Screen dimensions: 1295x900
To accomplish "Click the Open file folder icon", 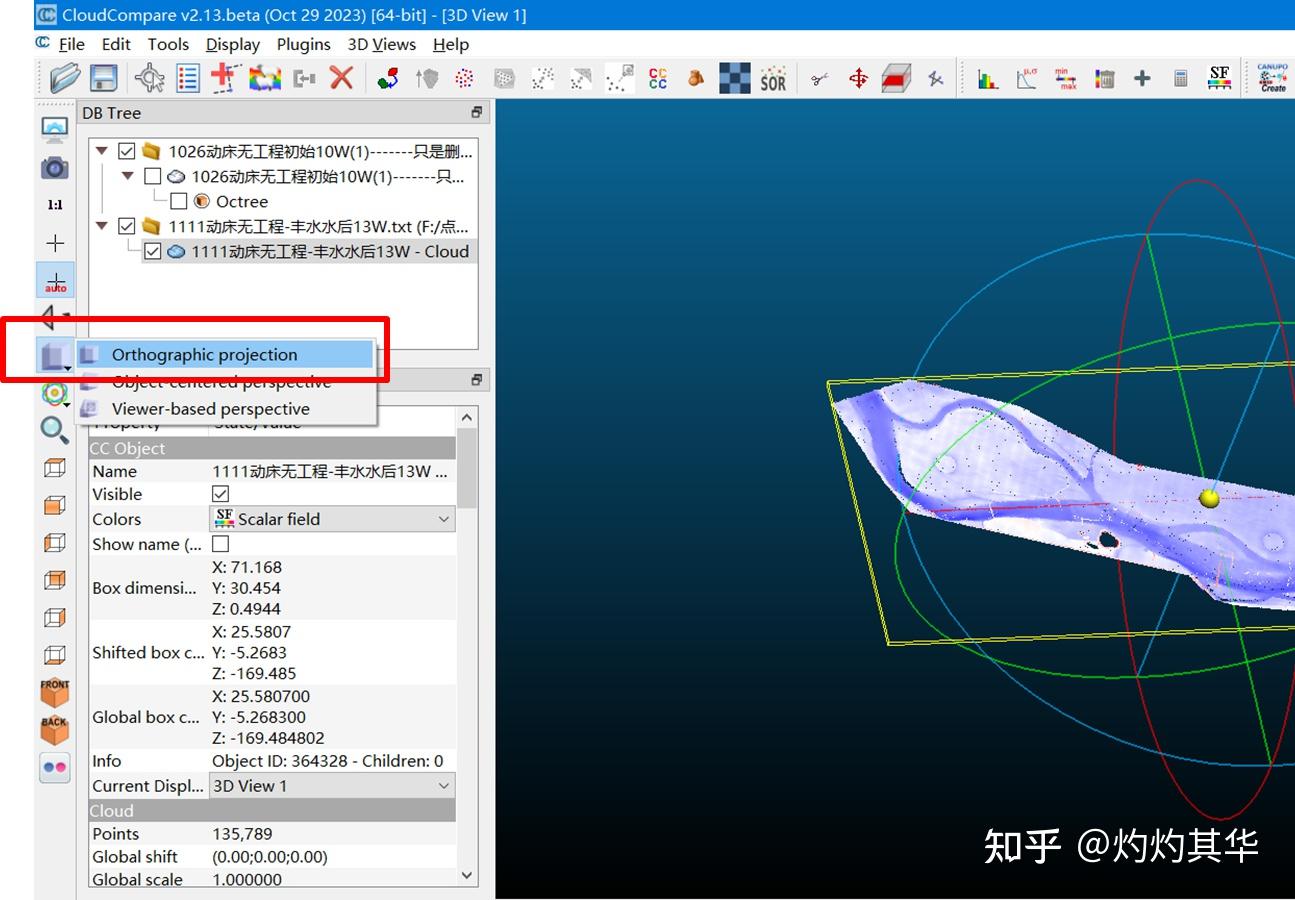I will point(65,78).
